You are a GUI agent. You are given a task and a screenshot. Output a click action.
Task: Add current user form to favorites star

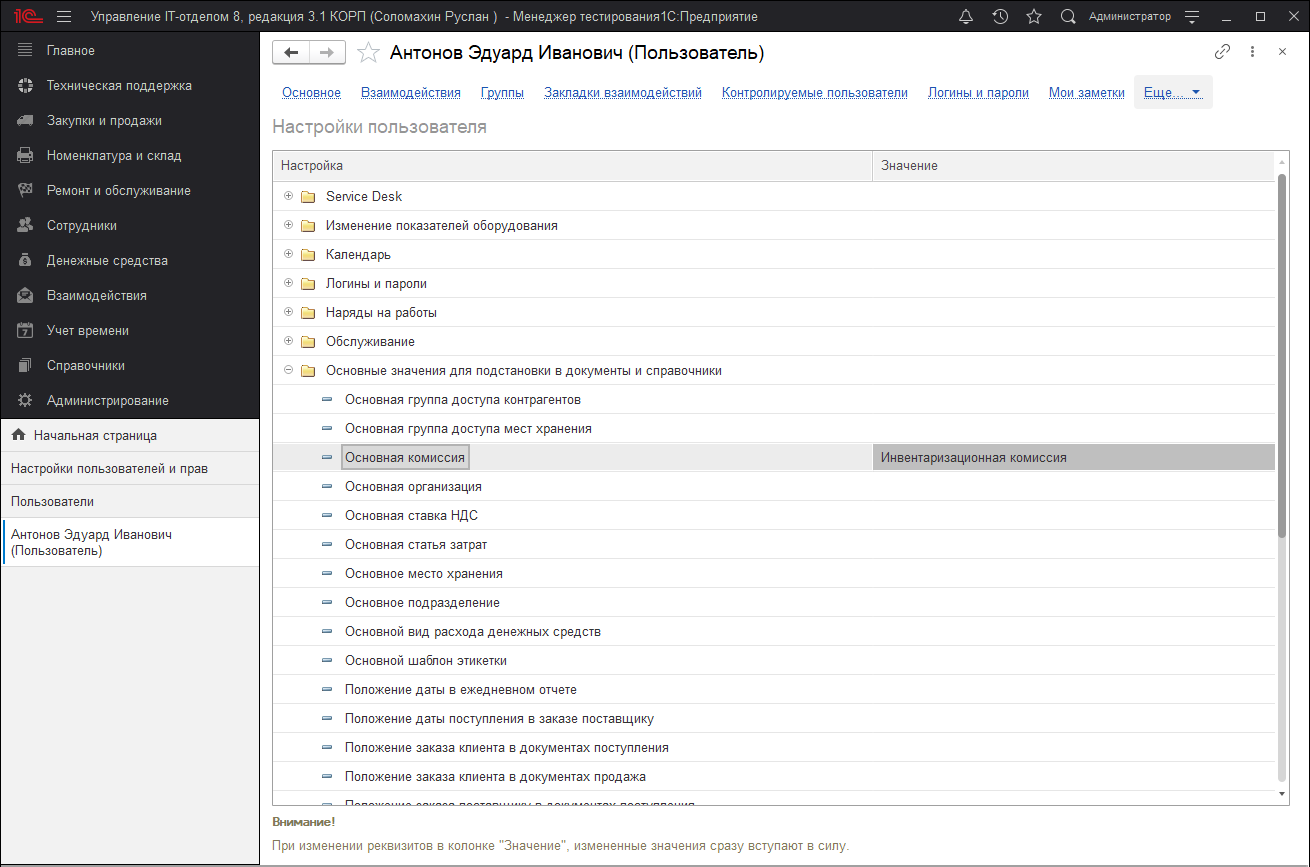pyautogui.click(x=368, y=53)
